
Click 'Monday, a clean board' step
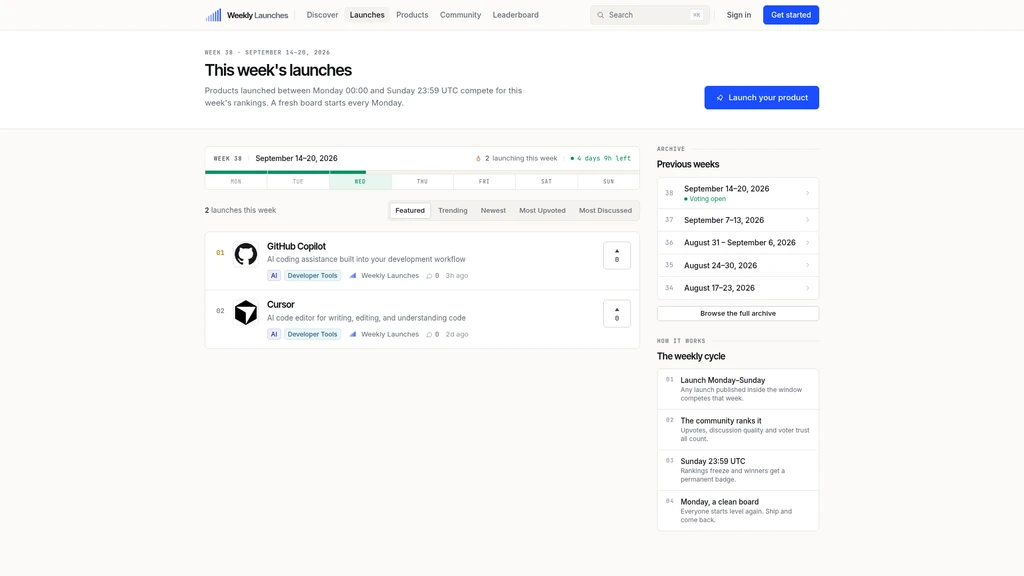(738, 510)
